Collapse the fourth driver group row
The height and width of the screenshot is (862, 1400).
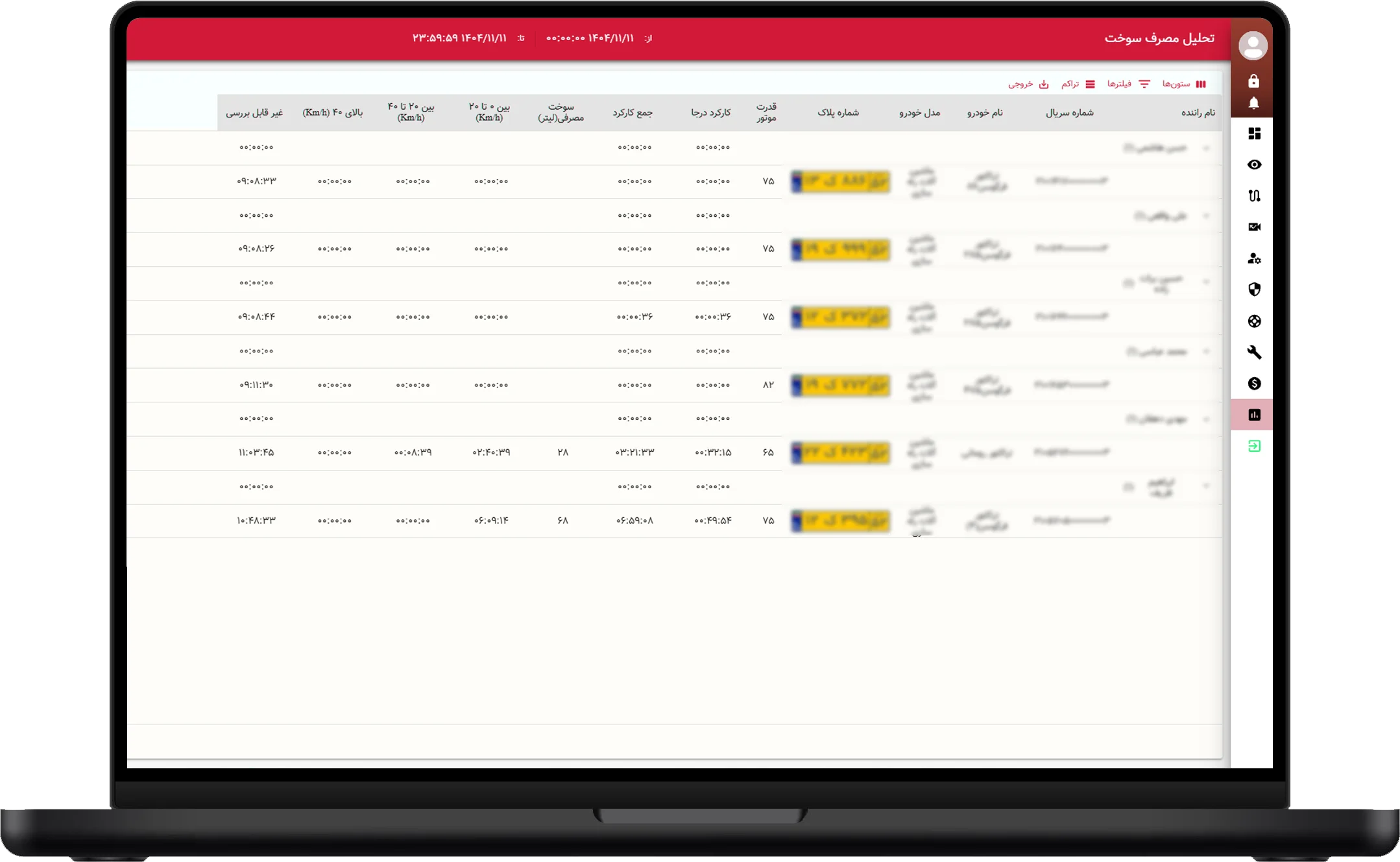point(1206,351)
